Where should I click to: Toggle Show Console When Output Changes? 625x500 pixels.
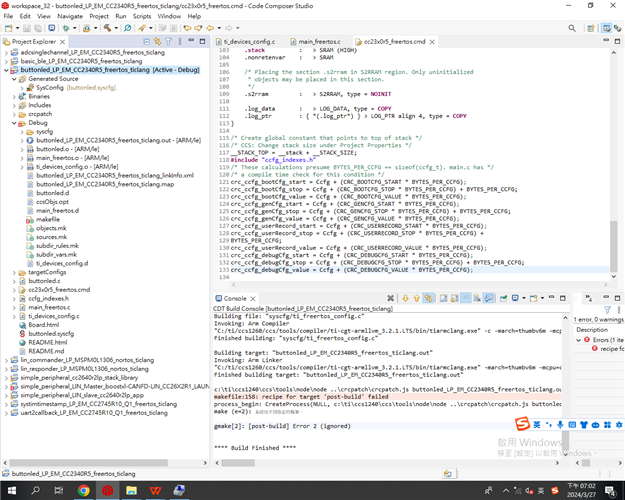click(x=489, y=298)
